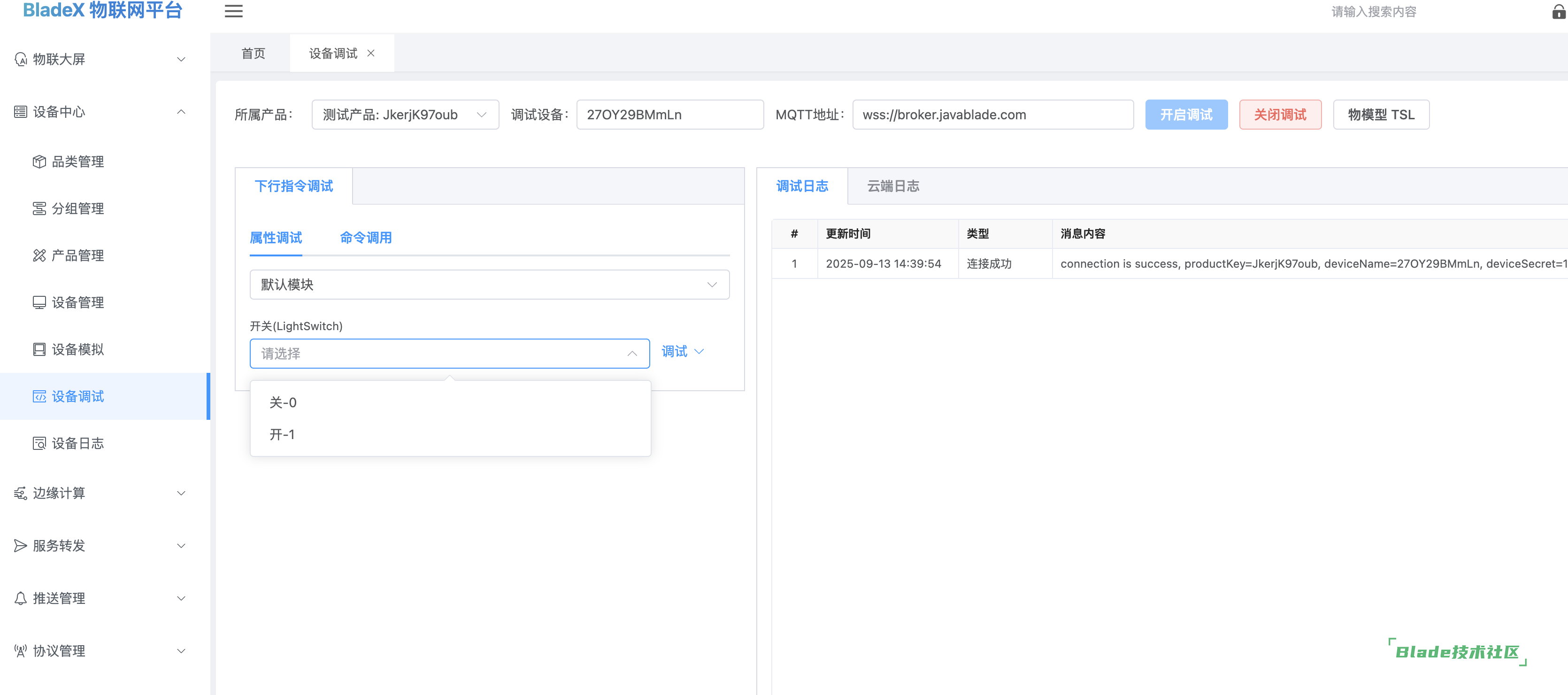Click the BladeX 物联网平台 logo
Image resolution: width=1568 pixels, height=695 pixels.
tap(102, 11)
